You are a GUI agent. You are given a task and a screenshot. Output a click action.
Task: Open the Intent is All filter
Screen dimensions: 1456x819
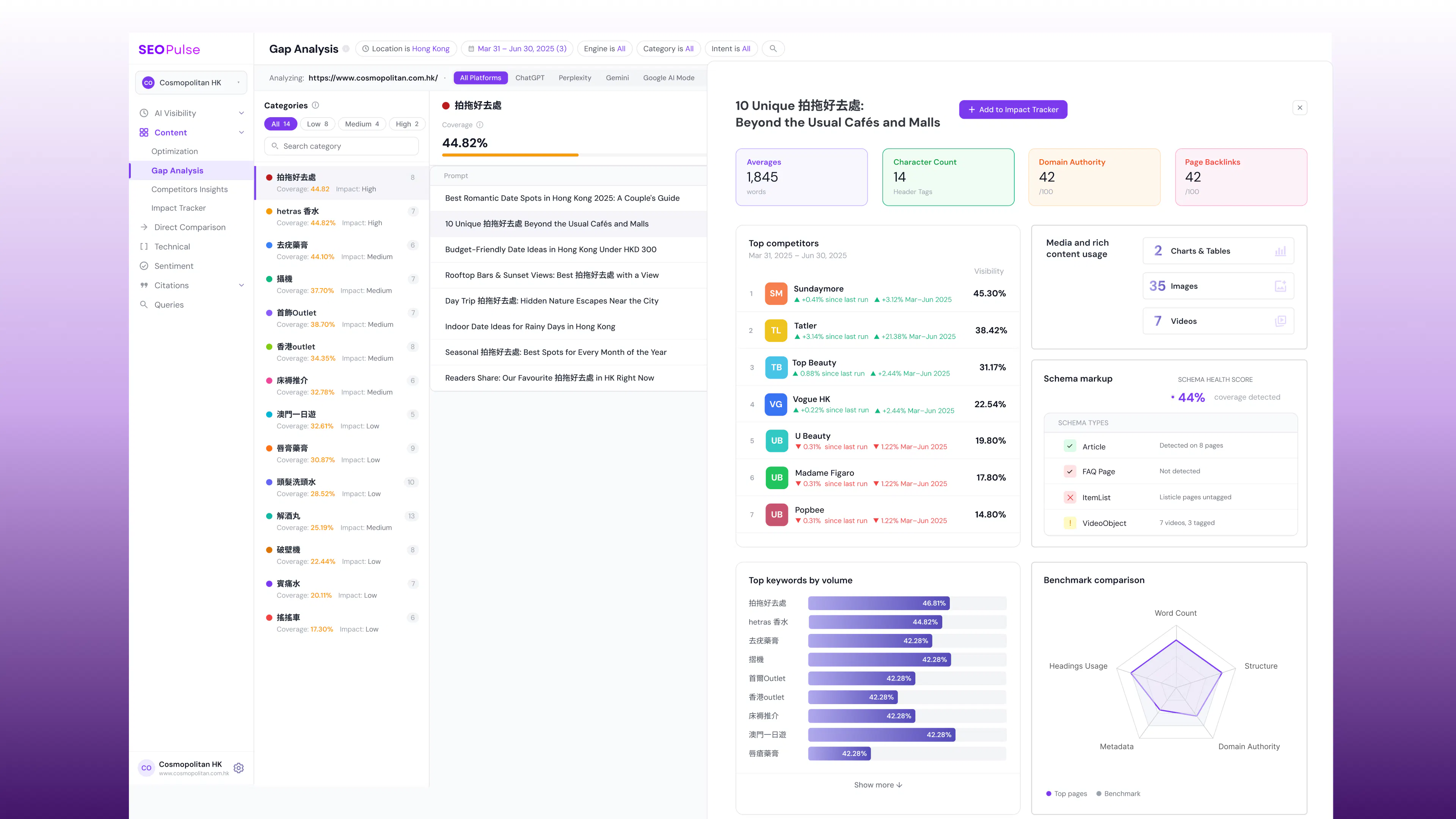[731, 49]
